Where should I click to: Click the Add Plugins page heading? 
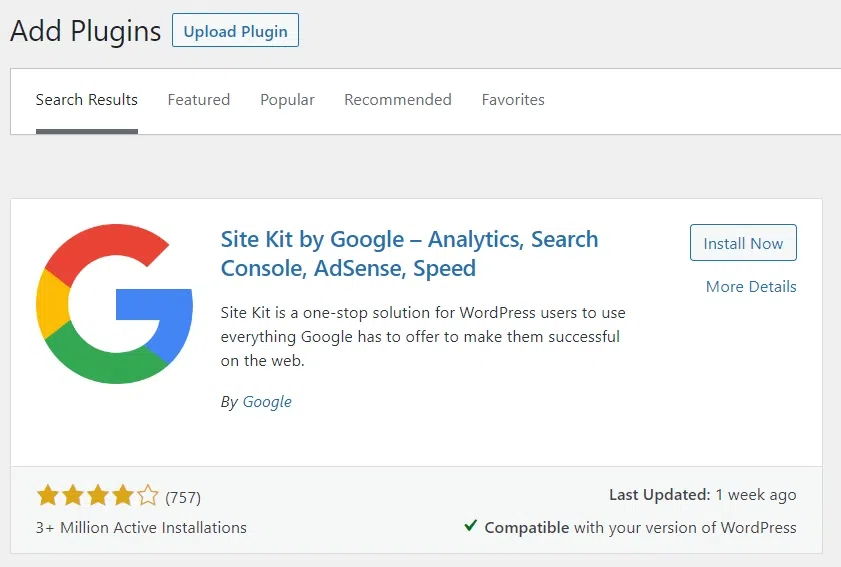[x=85, y=31]
